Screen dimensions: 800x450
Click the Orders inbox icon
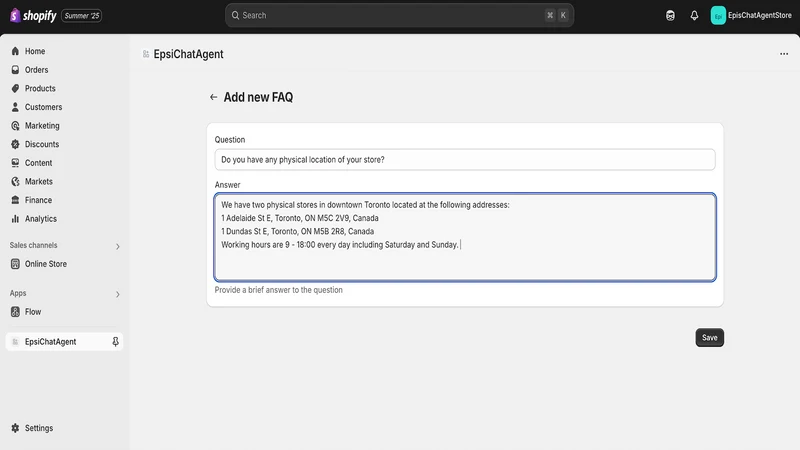pos(15,70)
